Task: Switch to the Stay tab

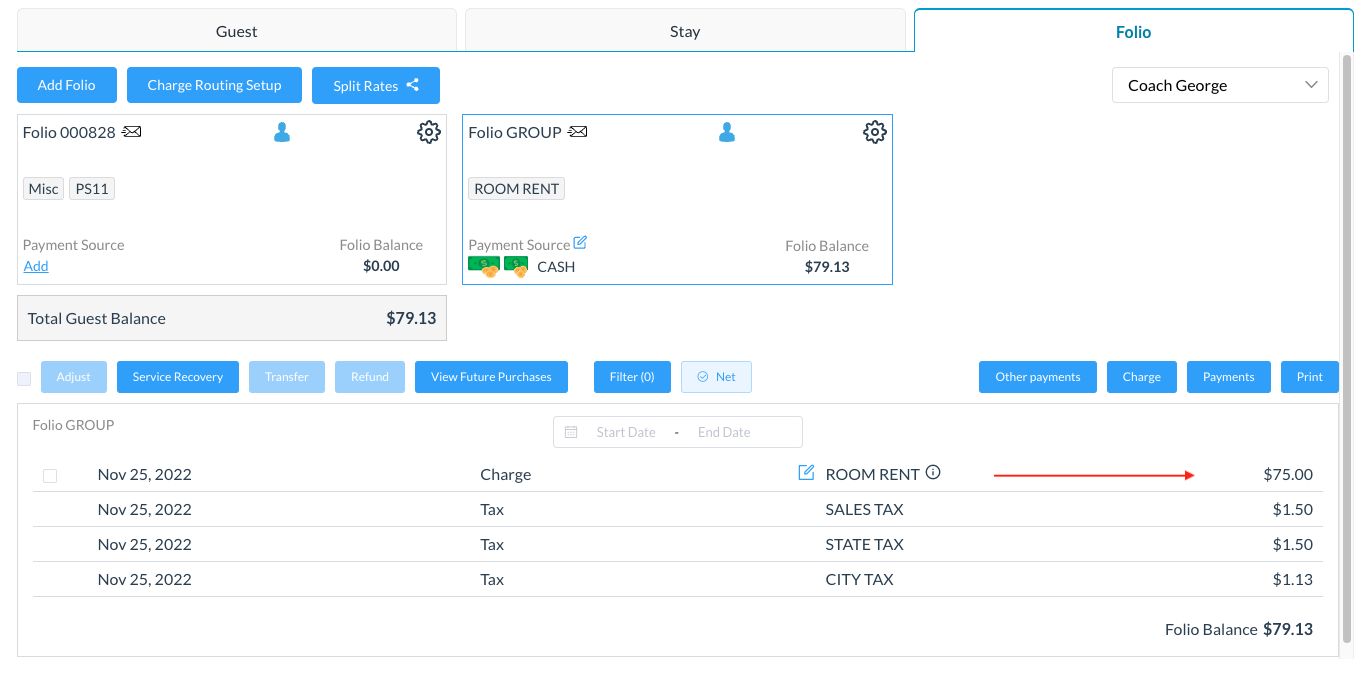Action: (685, 31)
